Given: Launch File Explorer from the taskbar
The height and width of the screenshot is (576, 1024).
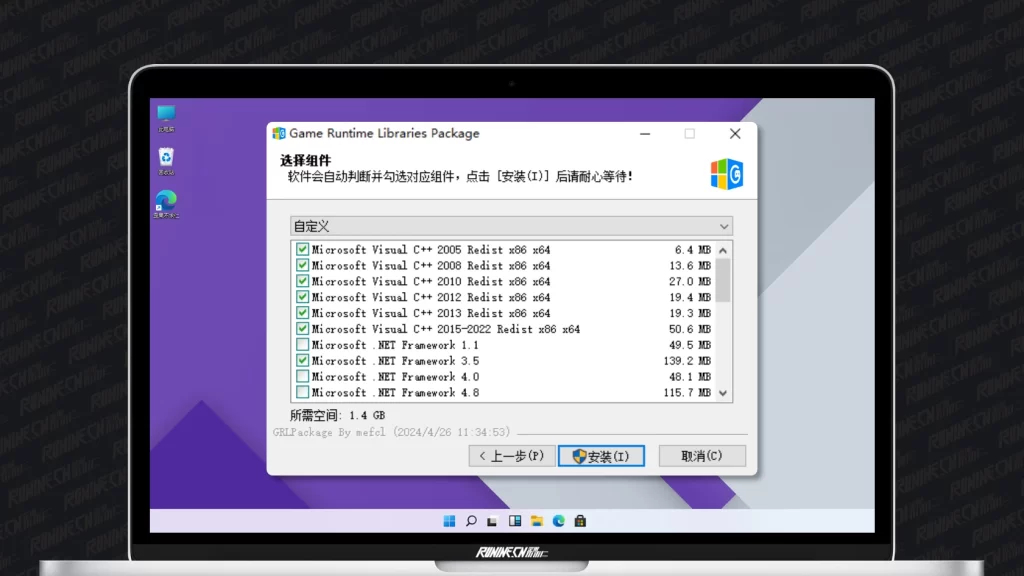Looking at the screenshot, I should tap(537, 521).
